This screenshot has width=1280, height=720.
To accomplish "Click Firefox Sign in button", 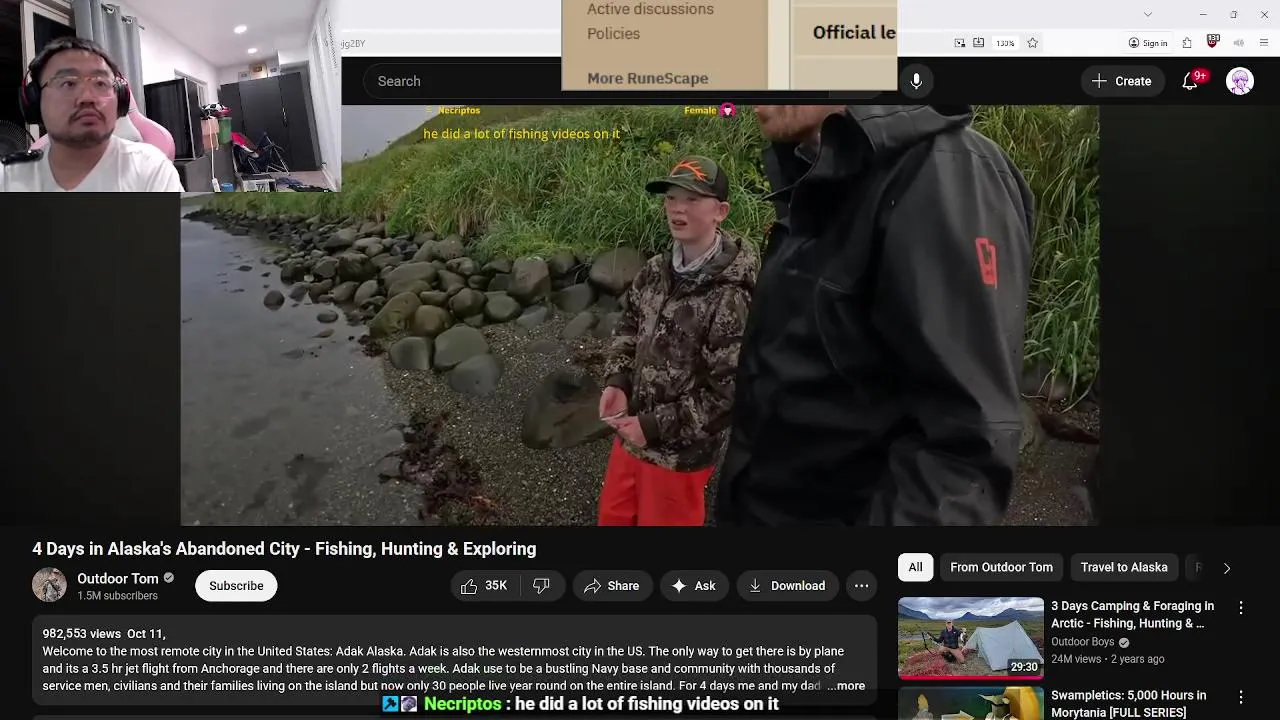I will (x=1148, y=43).
